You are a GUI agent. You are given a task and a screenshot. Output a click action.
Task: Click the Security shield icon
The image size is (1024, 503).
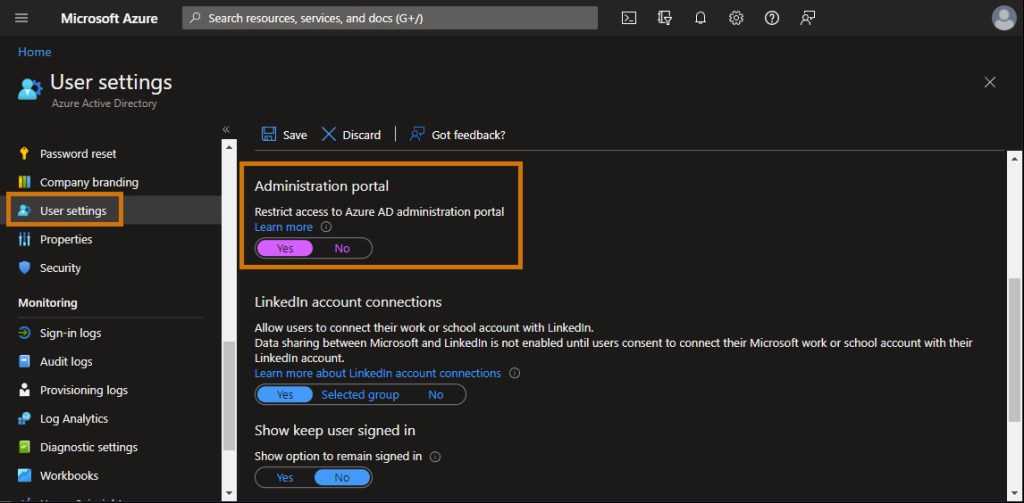pyautogui.click(x=24, y=268)
